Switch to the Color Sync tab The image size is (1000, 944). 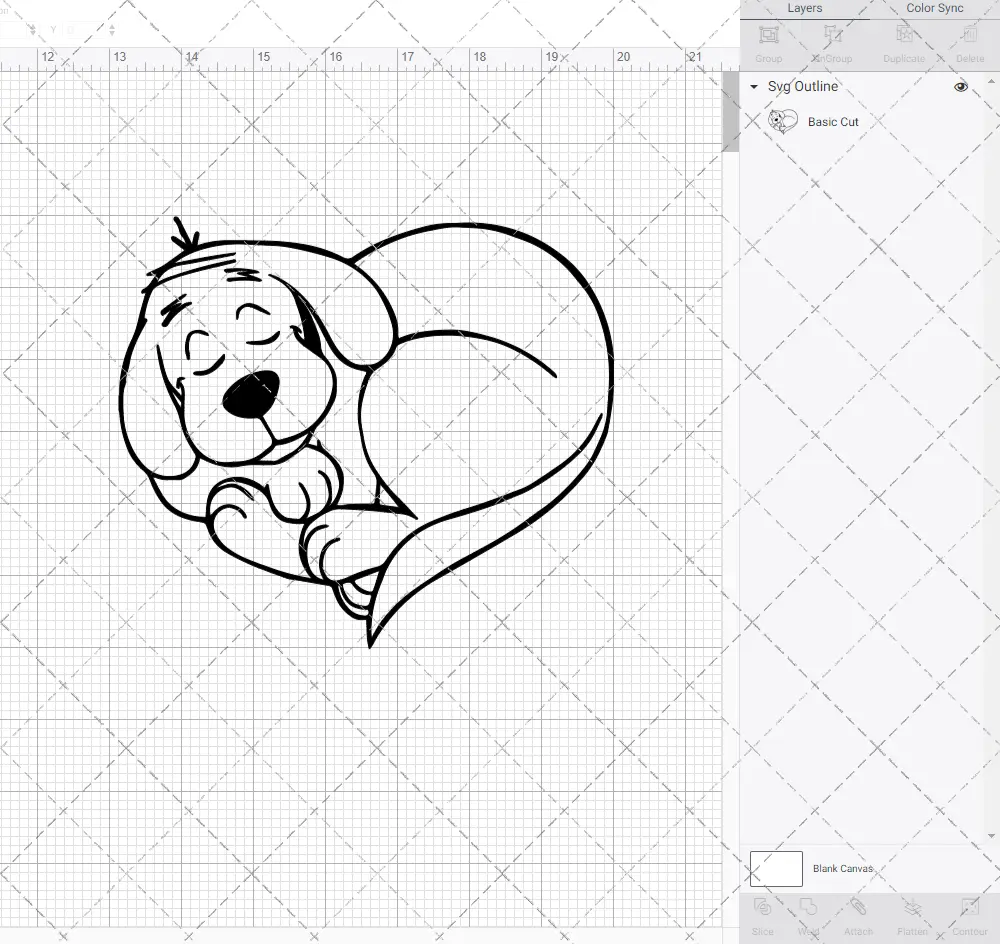(934, 8)
